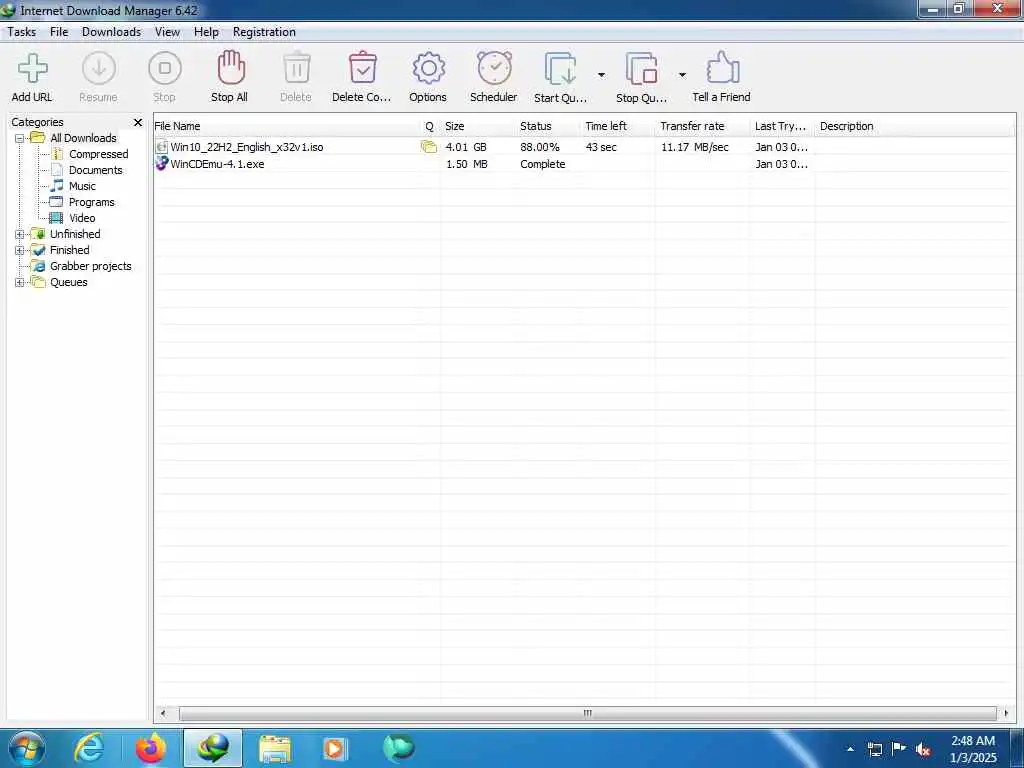Click the Stop Queue icon
The width and height of the screenshot is (1024, 768).
point(641,69)
